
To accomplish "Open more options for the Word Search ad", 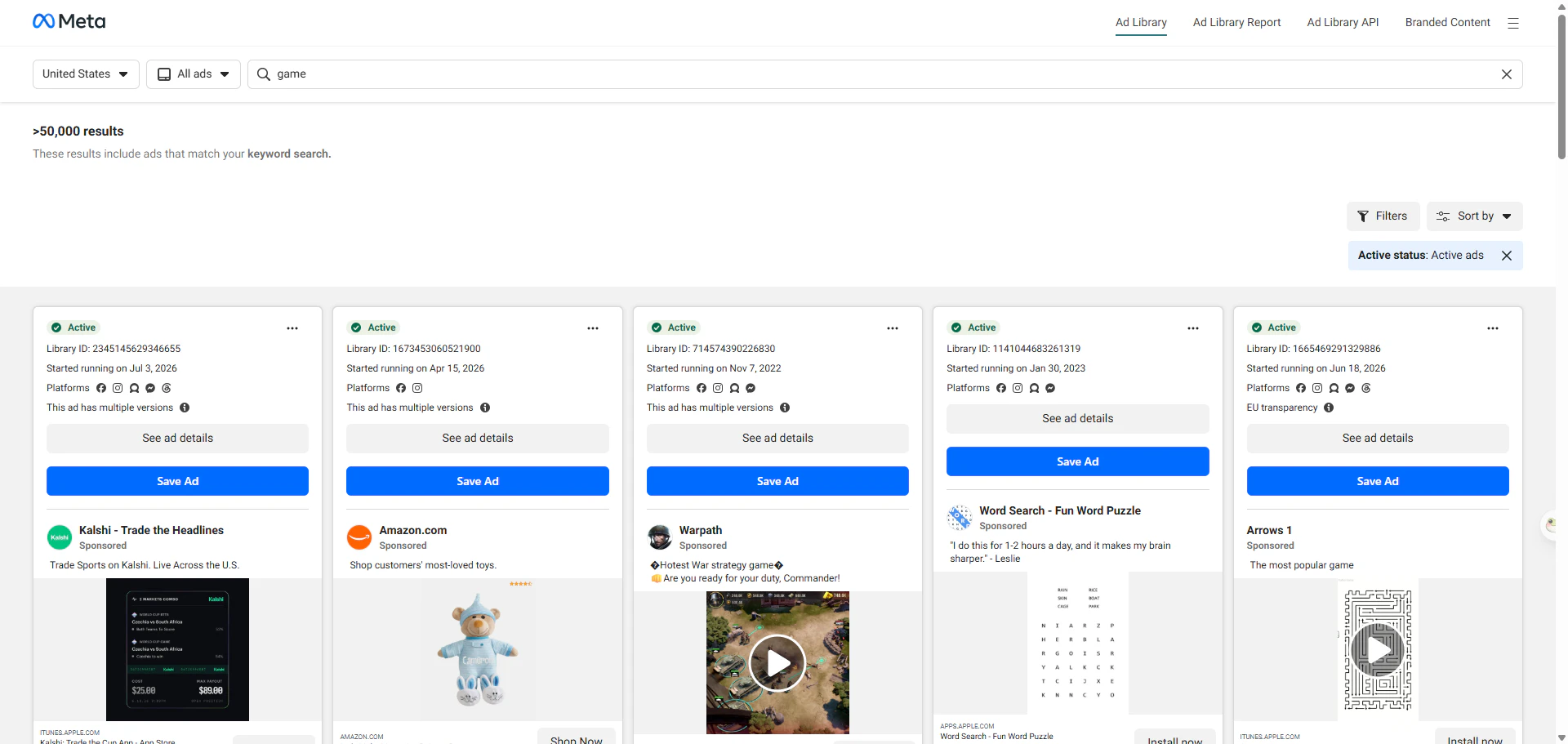I will [x=1193, y=328].
